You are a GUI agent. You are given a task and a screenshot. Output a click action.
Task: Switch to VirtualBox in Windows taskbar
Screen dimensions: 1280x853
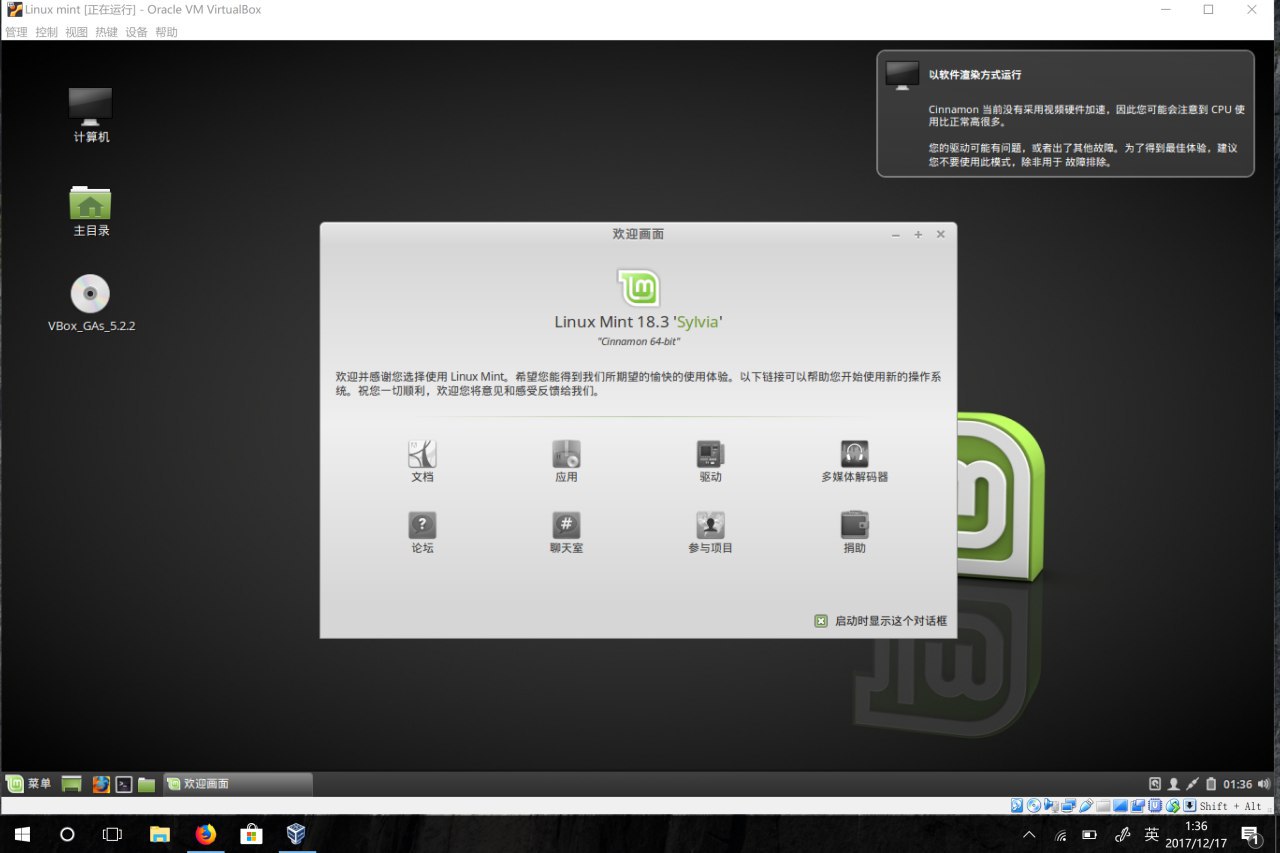point(296,834)
